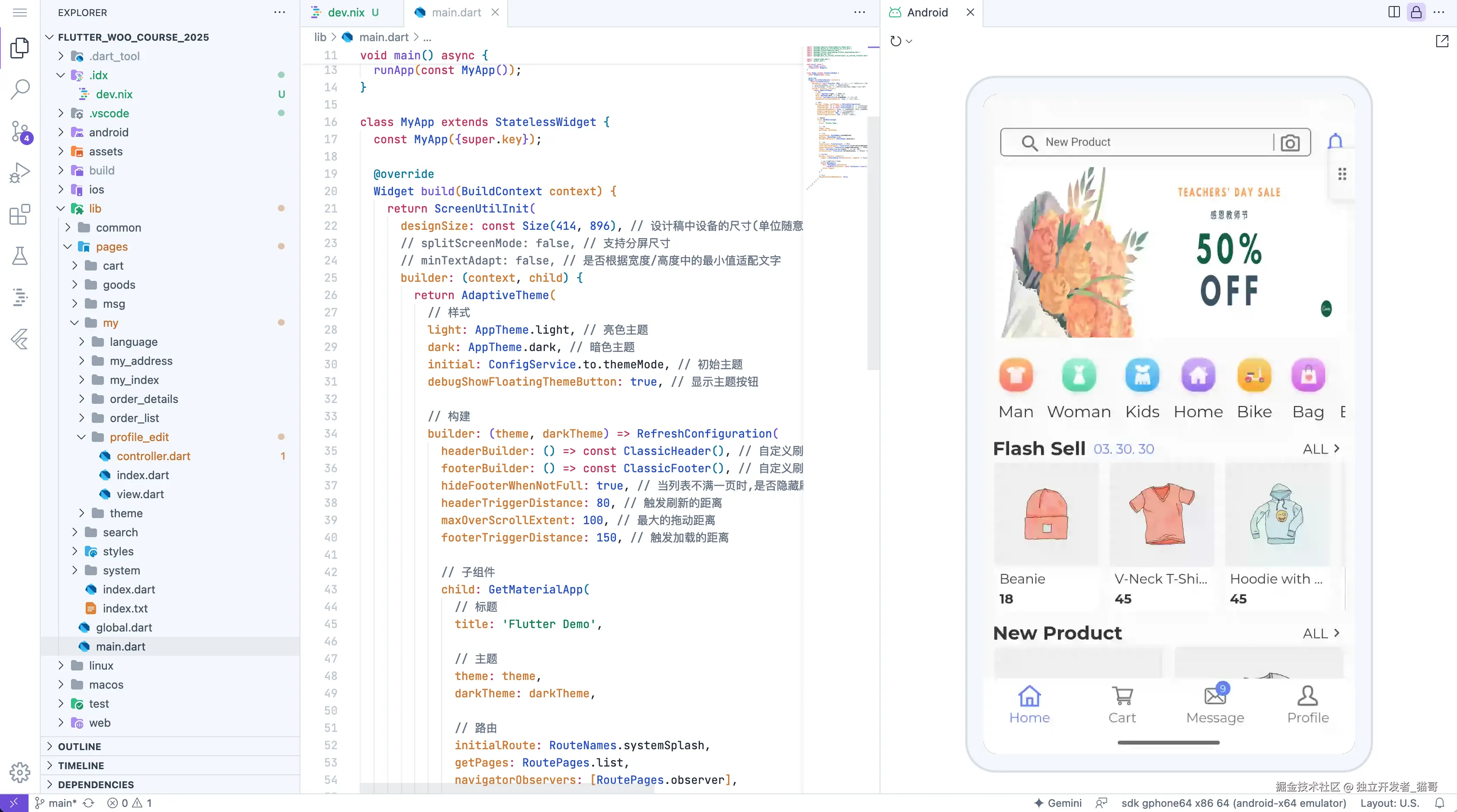
Task: Select the Cart tab in app
Action: 1122,705
